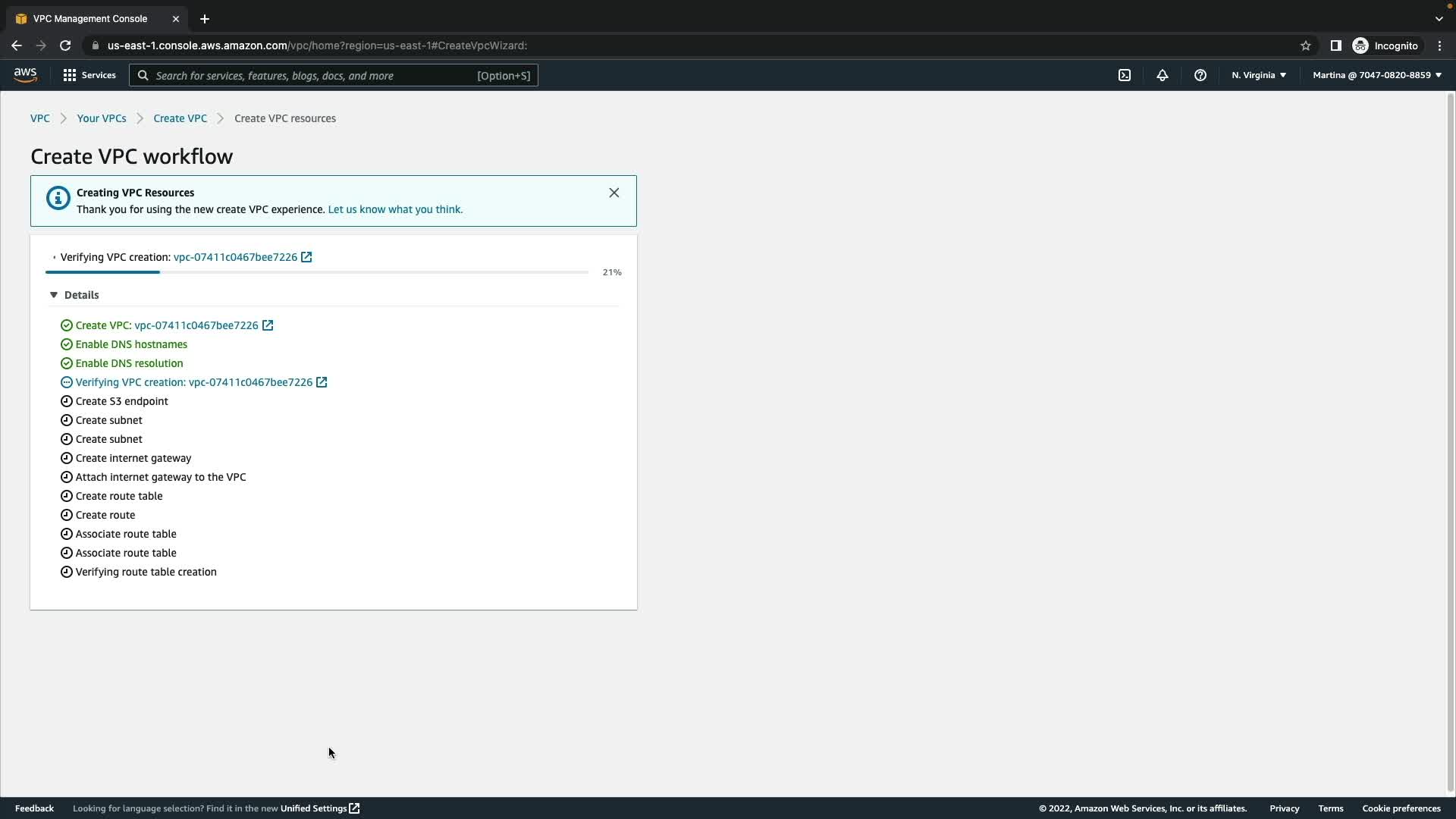1456x819 pixels.
Task: Go to Create VPC breadcrumb
Action: (x=180, y=118)
